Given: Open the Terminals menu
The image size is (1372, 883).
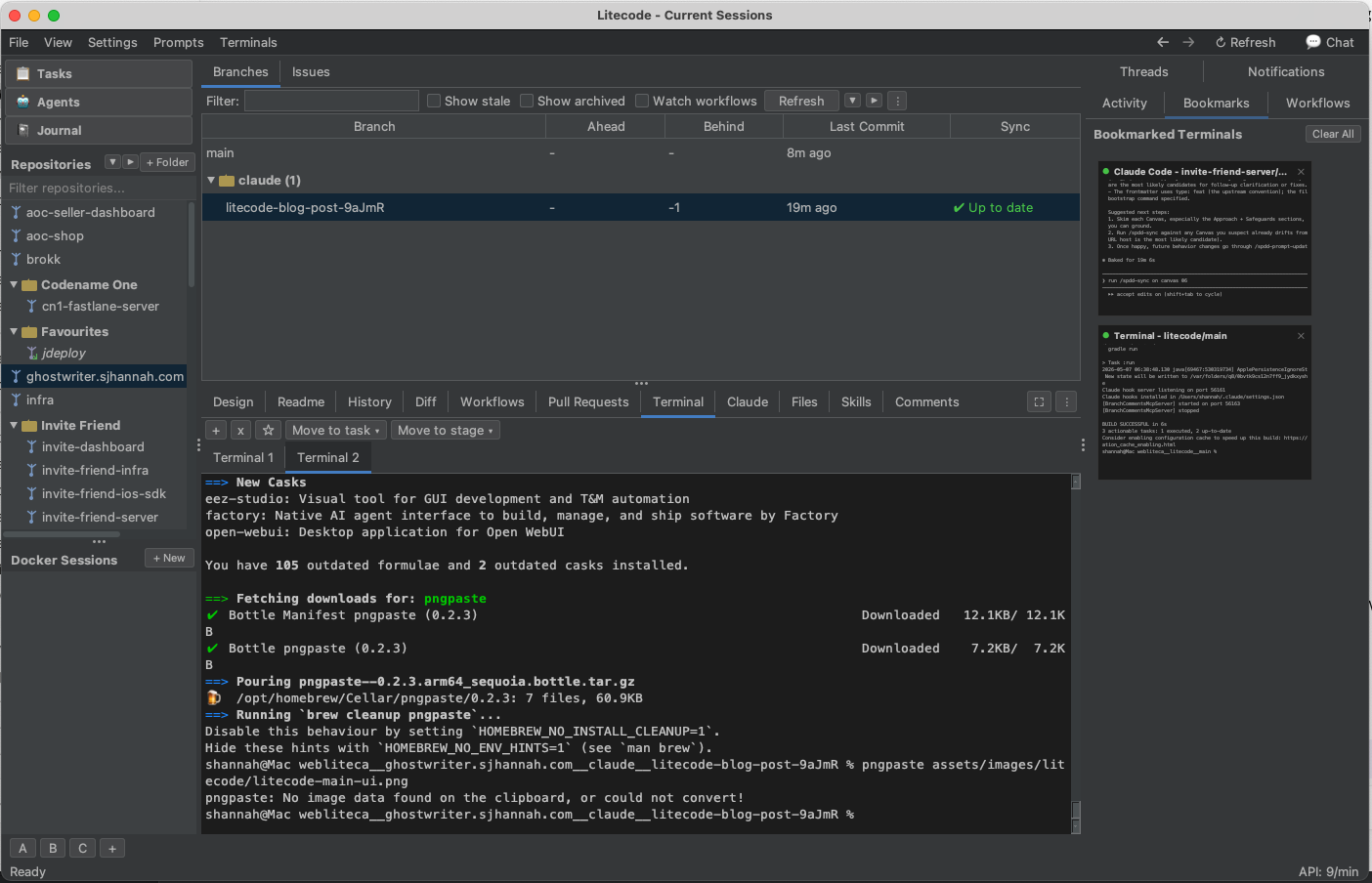Looking at the screenshot, I should pos(248,42).
